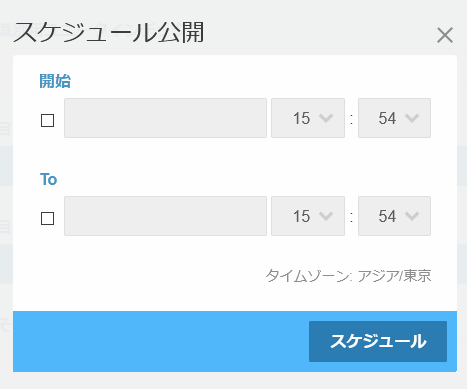The height and width of the screenshot is (389, 467).
Task: Open the 開始 minute dropdown showing 54
Action: pyautogui.click(x=394, y=118)
